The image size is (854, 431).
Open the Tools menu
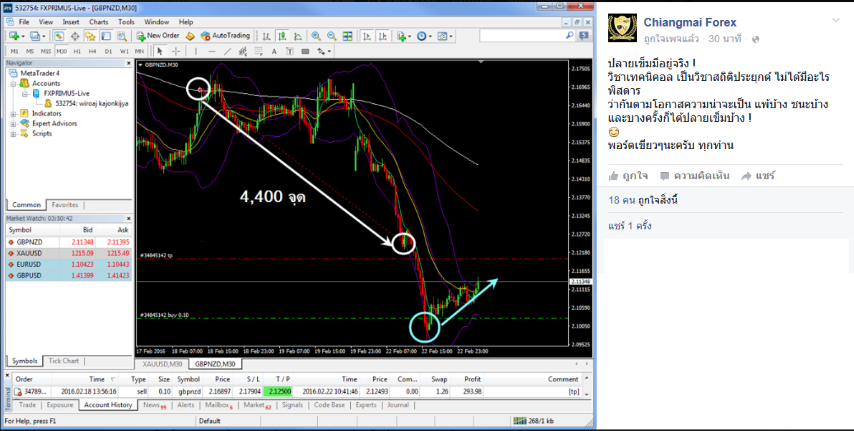126,22
